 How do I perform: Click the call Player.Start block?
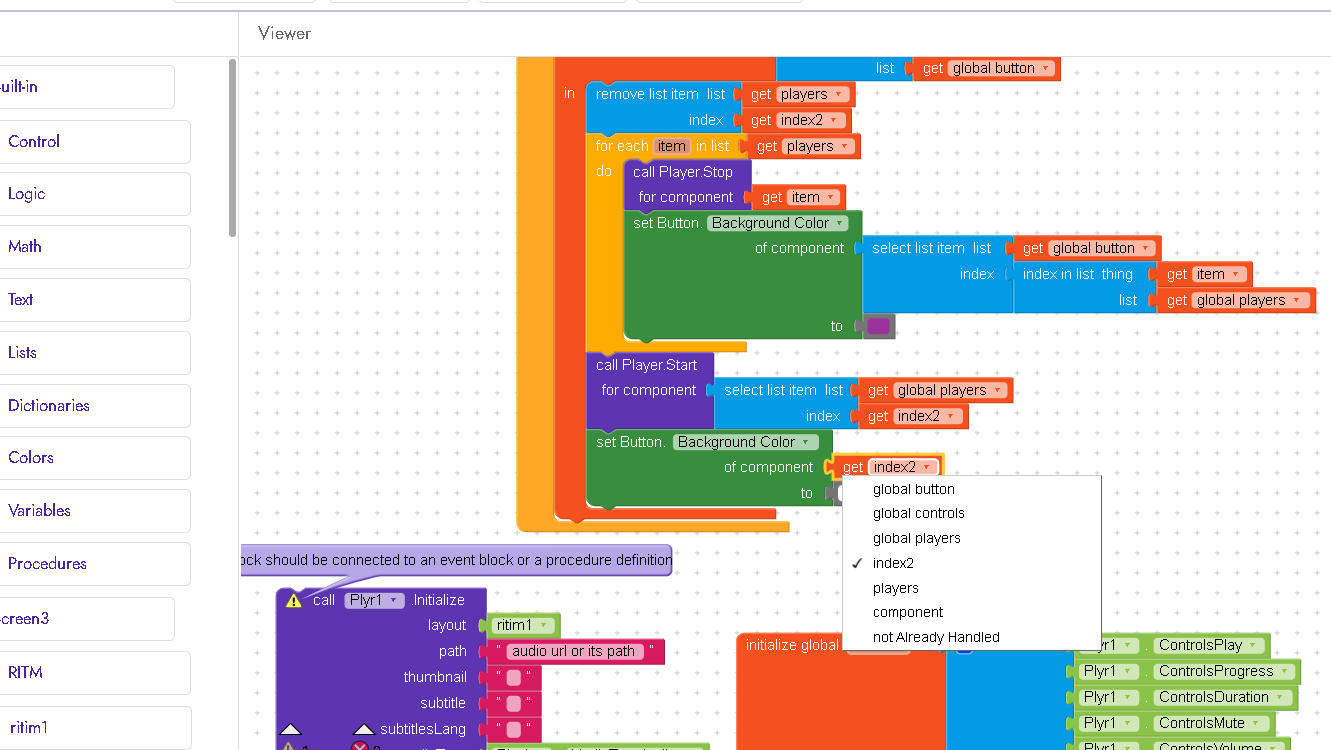646,365
